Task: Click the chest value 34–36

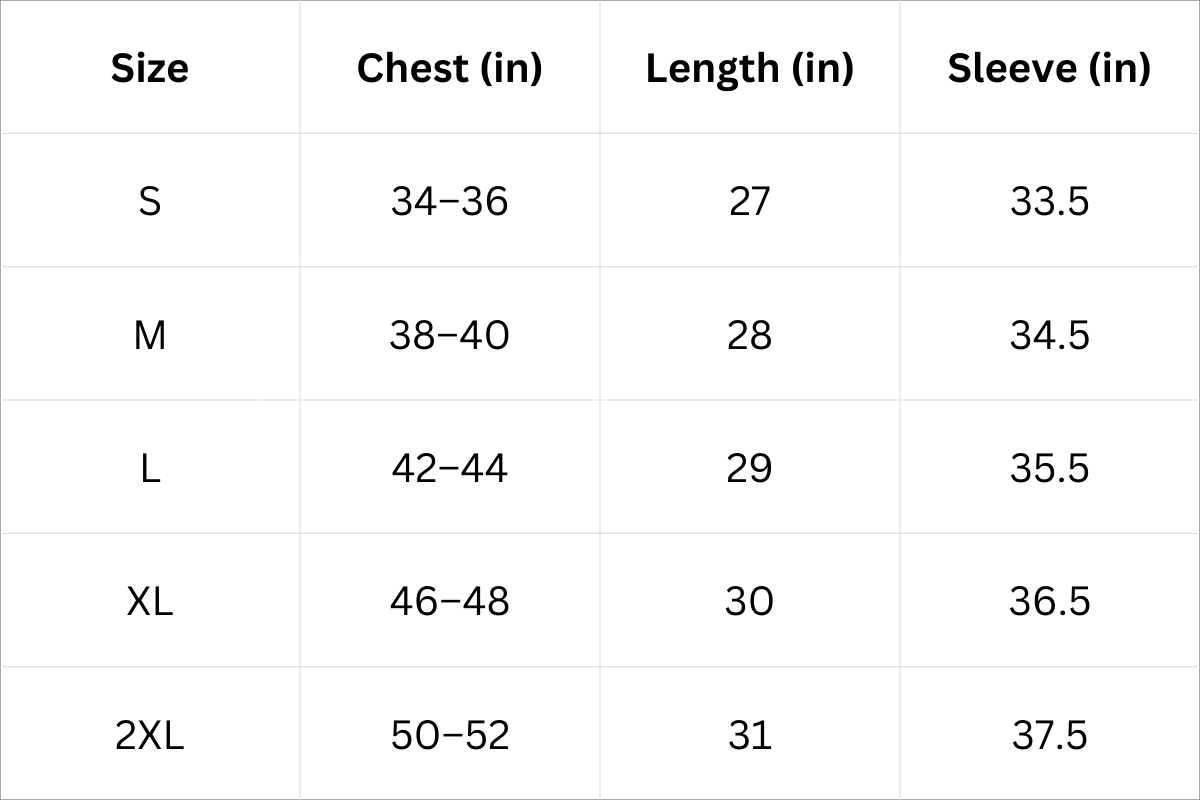Action: pos(449,201)
